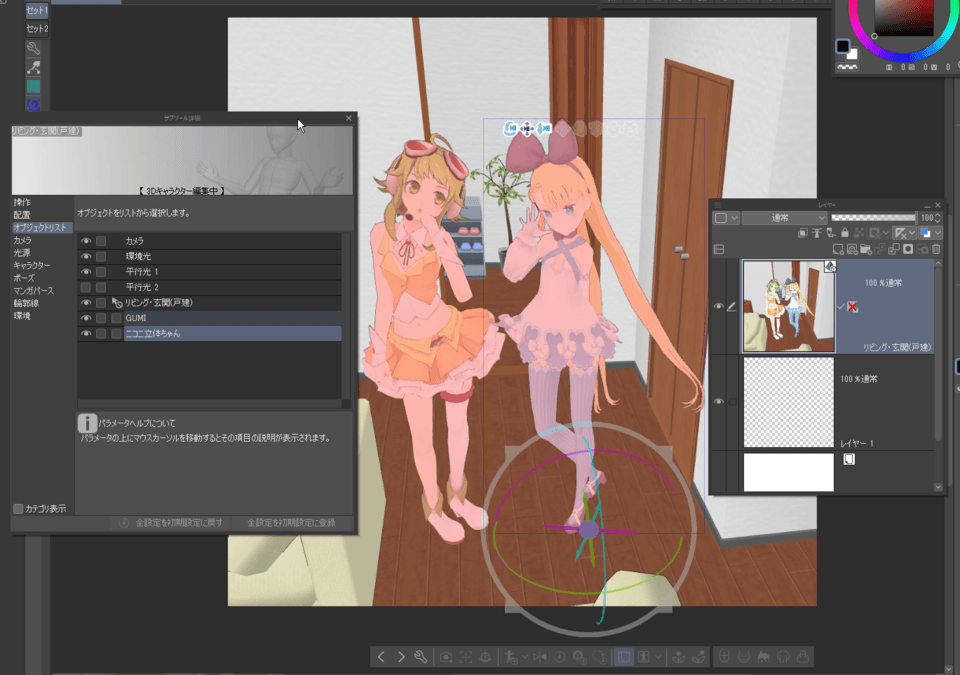960x675 pixels.
Task: Click the lock layer padlock icon in the Layers panel
Action: [x=844, y=233]
